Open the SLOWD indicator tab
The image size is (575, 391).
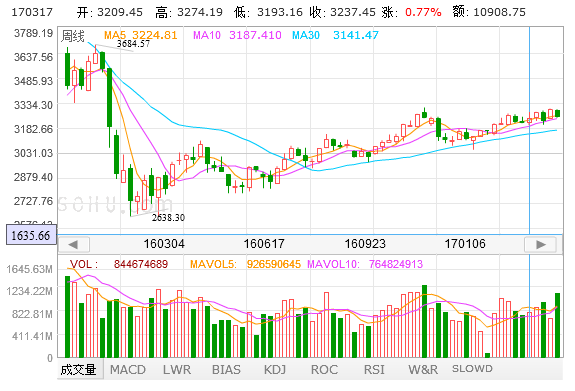472,369
